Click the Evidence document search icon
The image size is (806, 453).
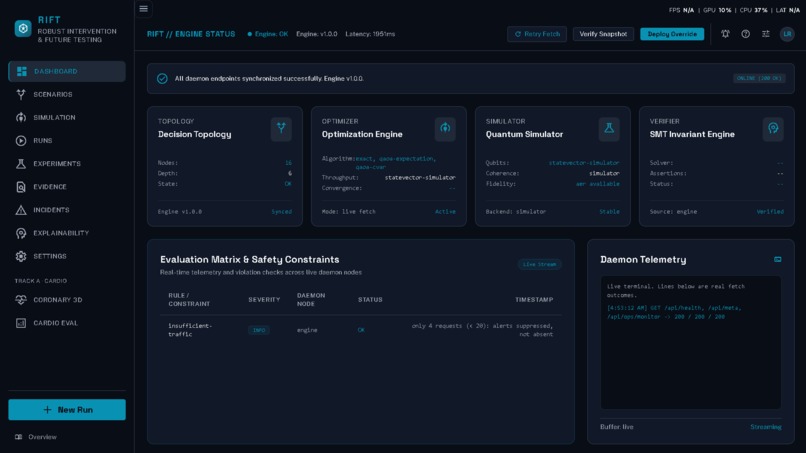pos(21,187)
